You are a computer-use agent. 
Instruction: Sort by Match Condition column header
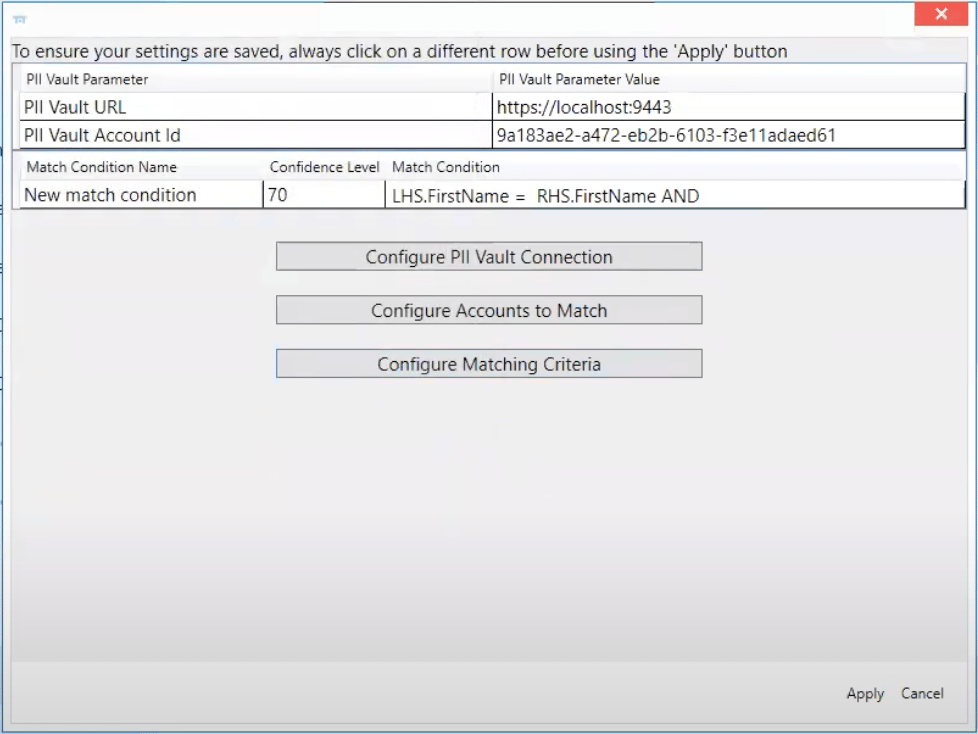675,167
